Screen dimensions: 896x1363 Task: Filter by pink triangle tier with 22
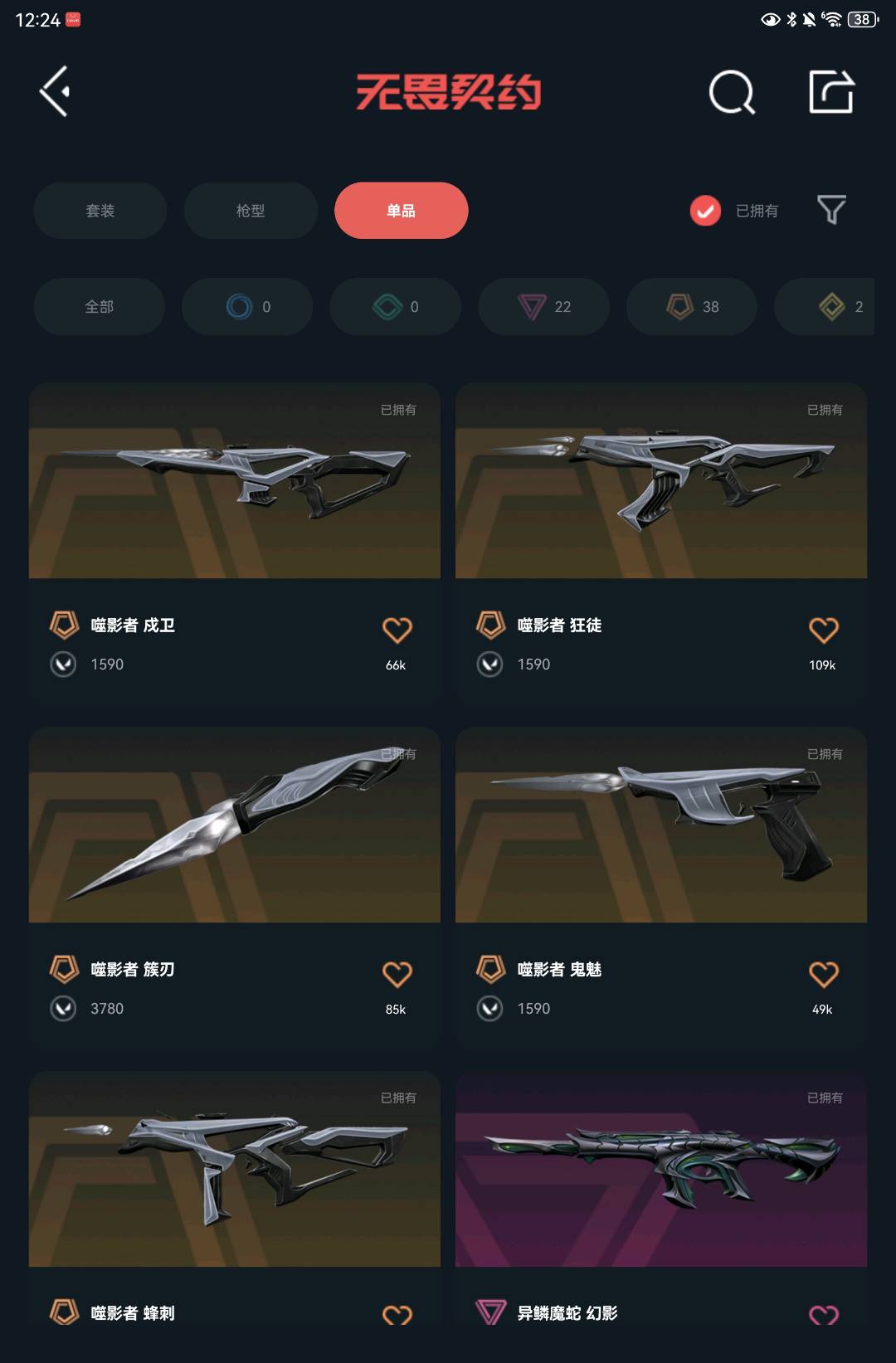click(x=543, y=307)
